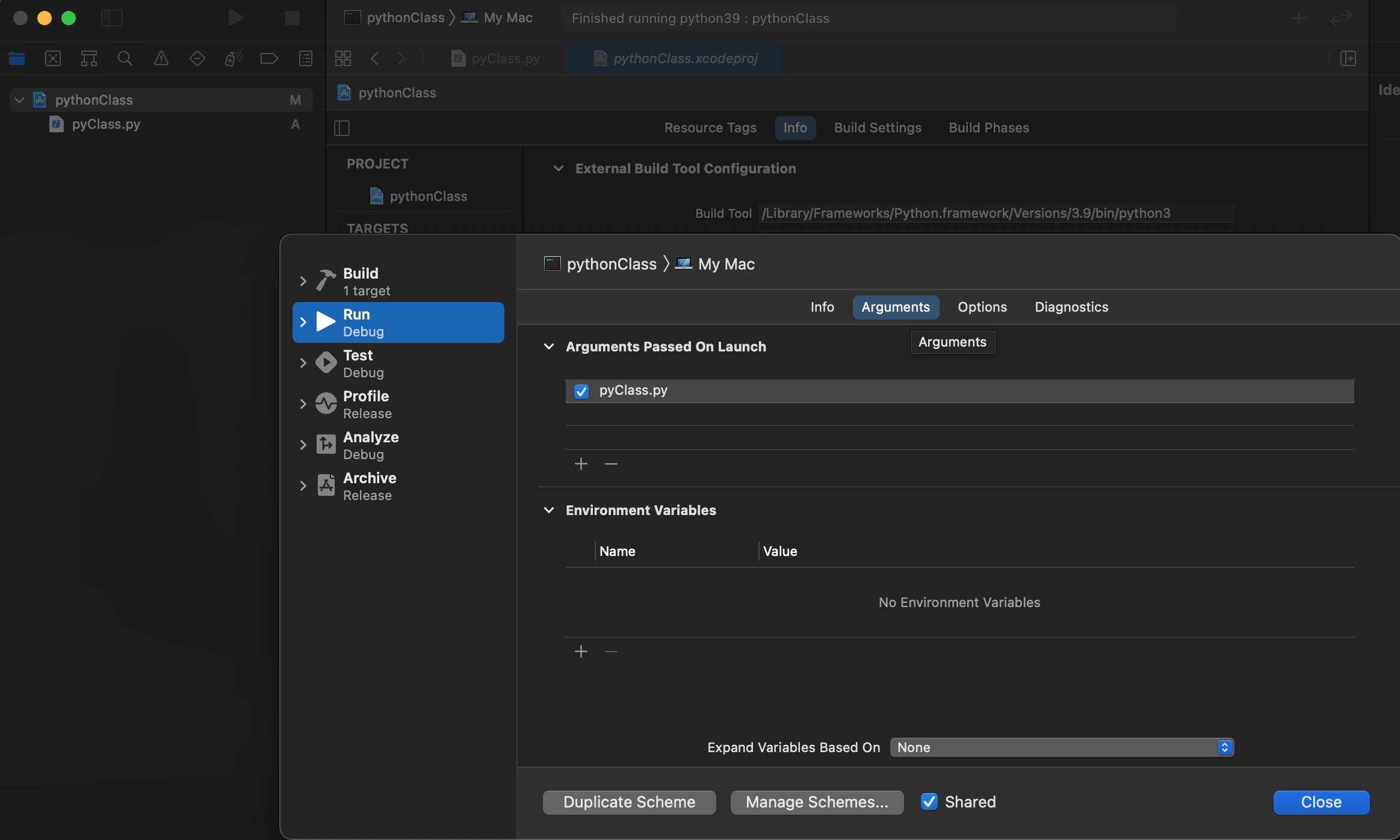
Task: Collapse Arguments Passed On Launch section
Action: tap(548, 347)
